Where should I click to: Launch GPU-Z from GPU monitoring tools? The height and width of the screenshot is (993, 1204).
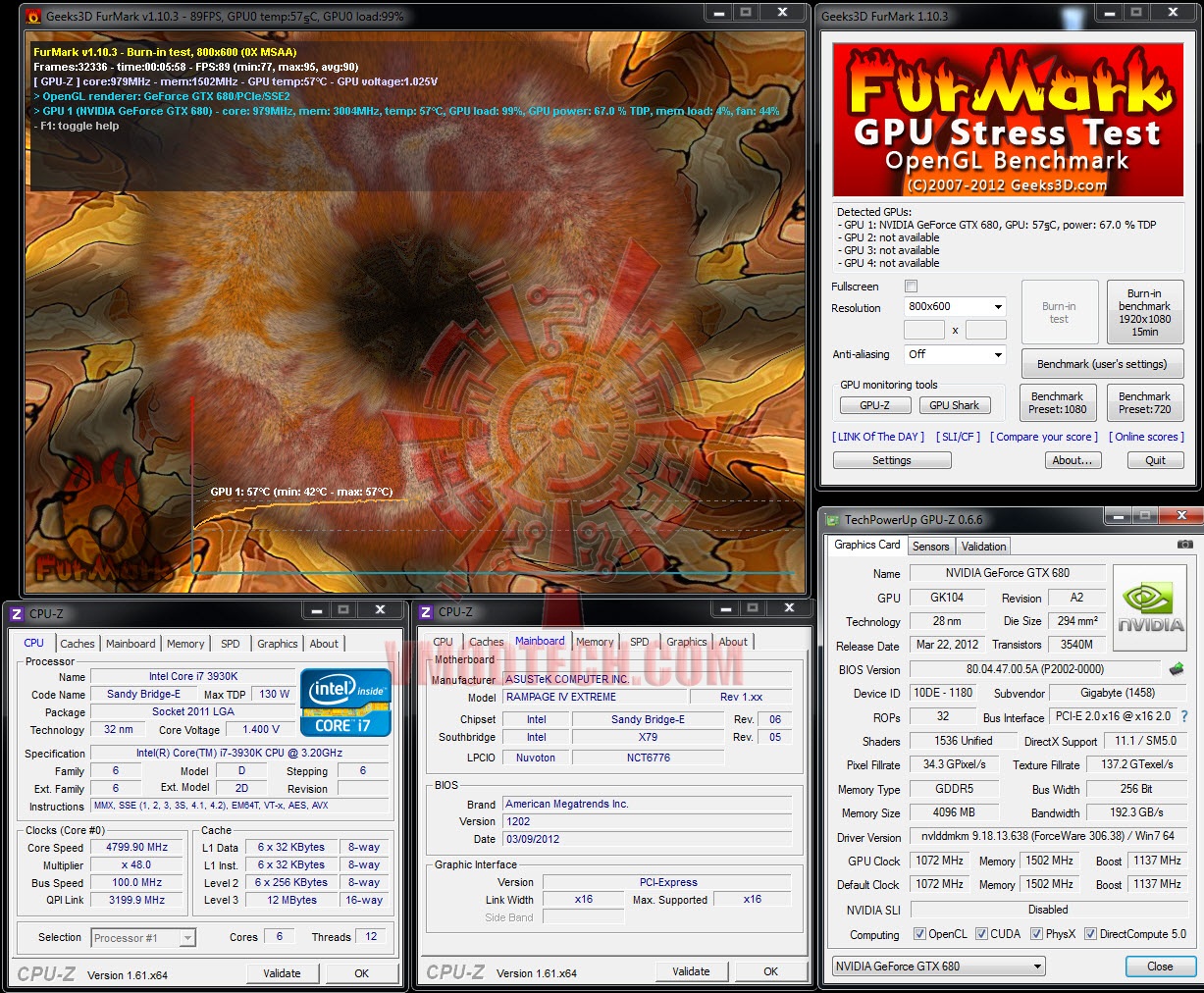click(x=874, y=405)
